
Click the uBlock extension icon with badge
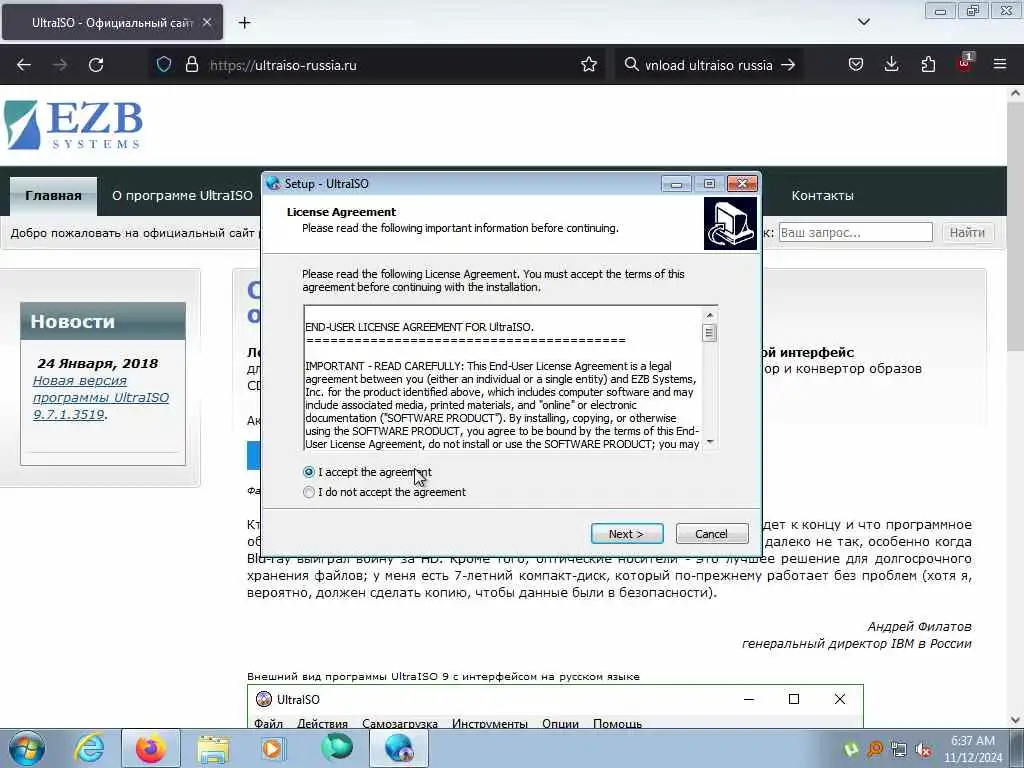[x=965, y=63]
